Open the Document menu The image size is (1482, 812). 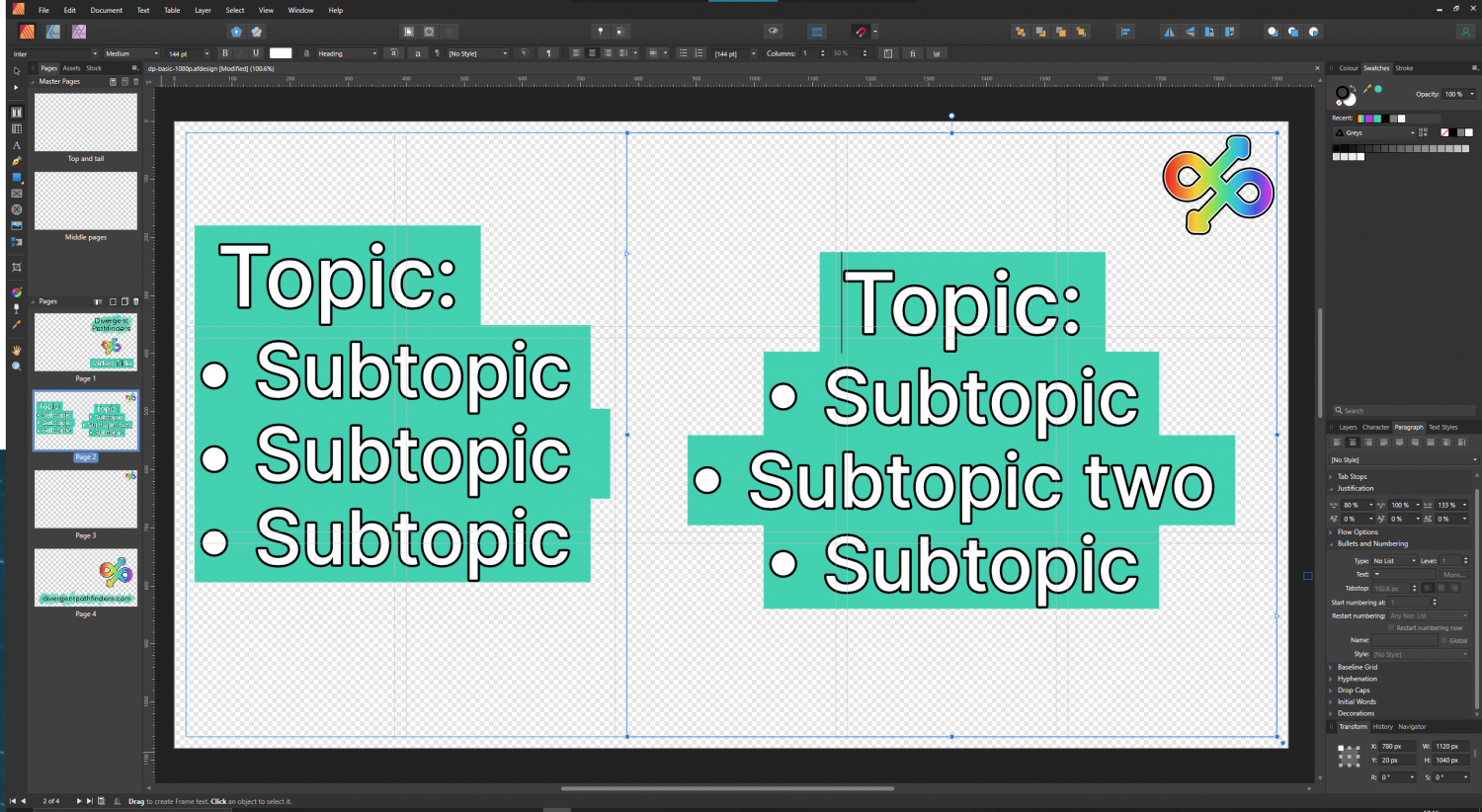pos(106,10)
